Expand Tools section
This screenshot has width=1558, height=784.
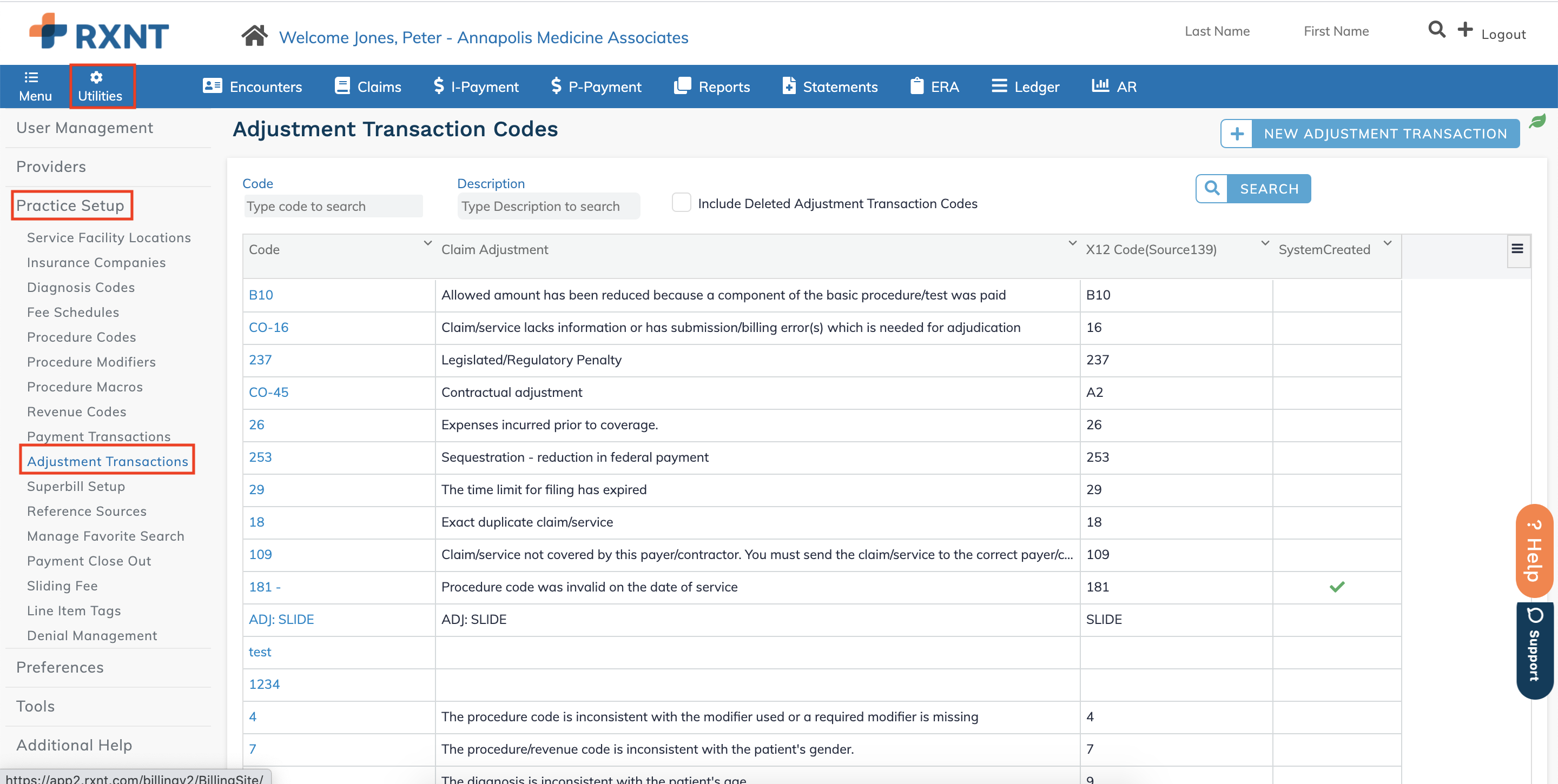click(36, 706)
